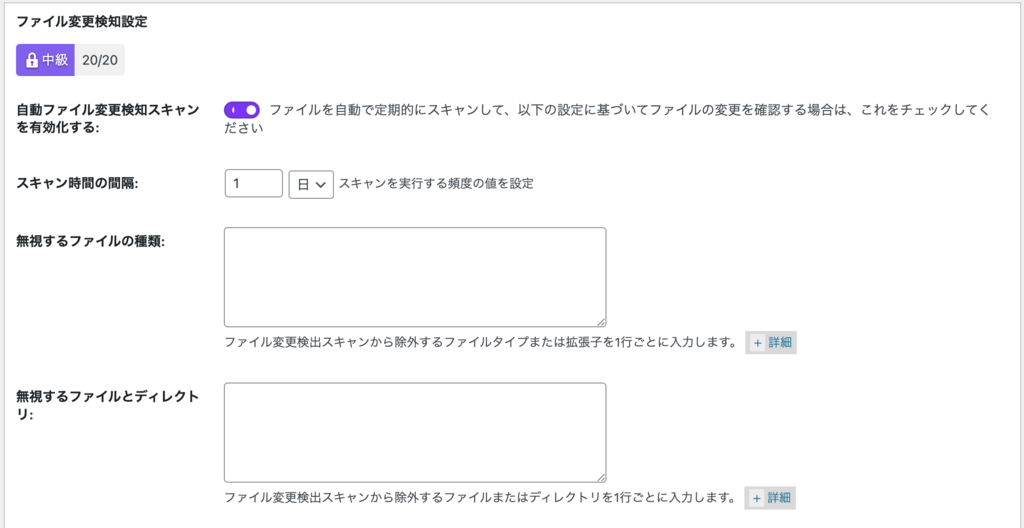Open the 日 time unit dropdown
Image resolution: width=1024 pixels, height=528 pixels.
(311, 184)
